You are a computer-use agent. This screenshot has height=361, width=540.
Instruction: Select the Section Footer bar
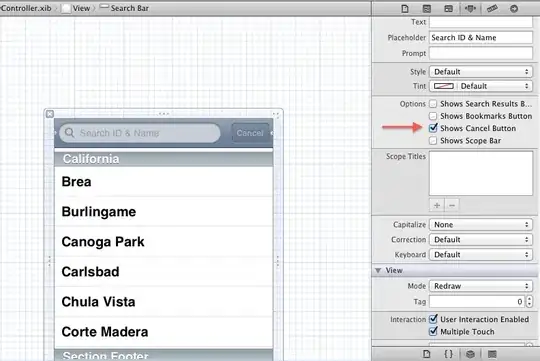[164, 355]
